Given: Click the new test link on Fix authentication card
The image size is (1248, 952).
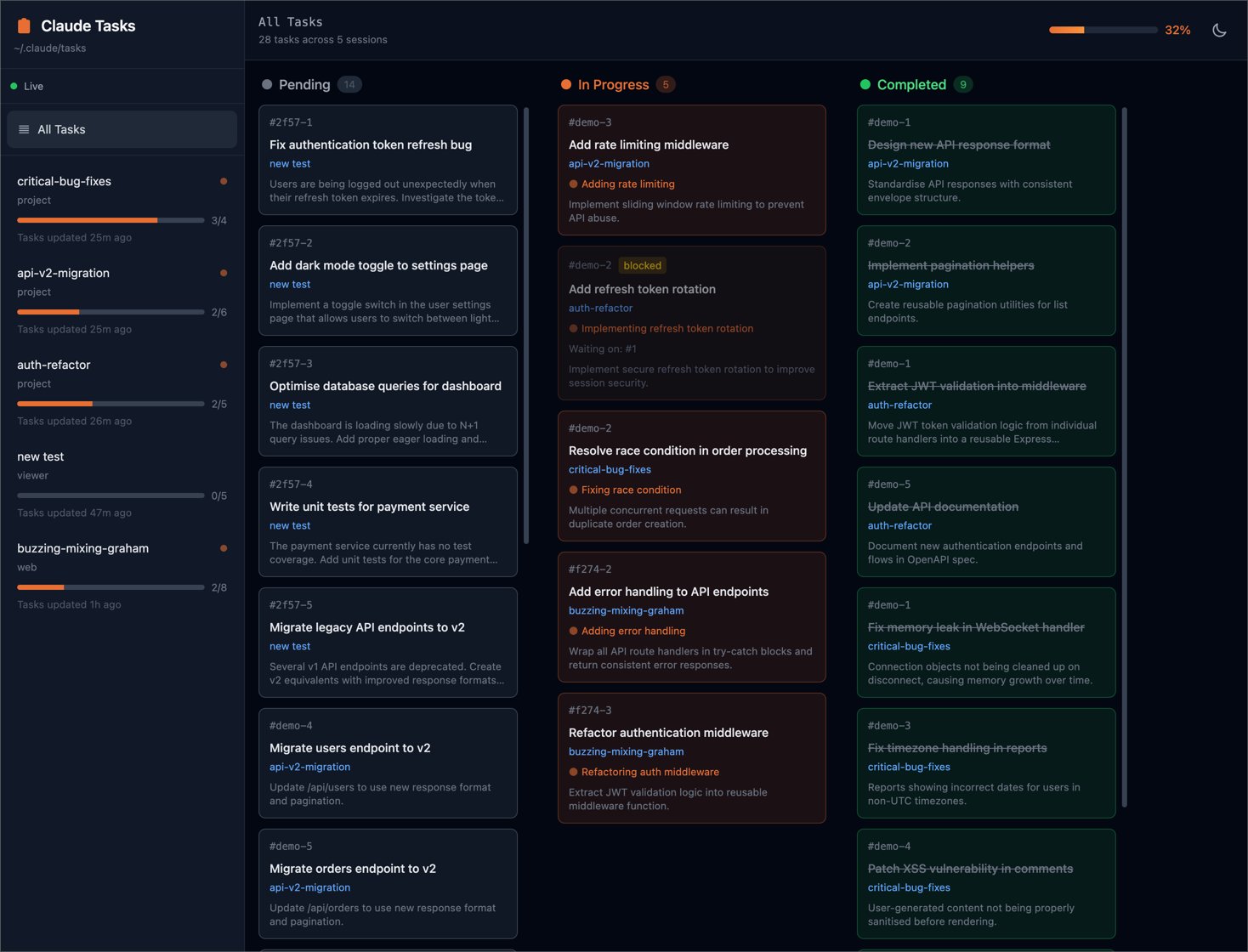Looking at the screenshot, I should click(x=290, y=164).
